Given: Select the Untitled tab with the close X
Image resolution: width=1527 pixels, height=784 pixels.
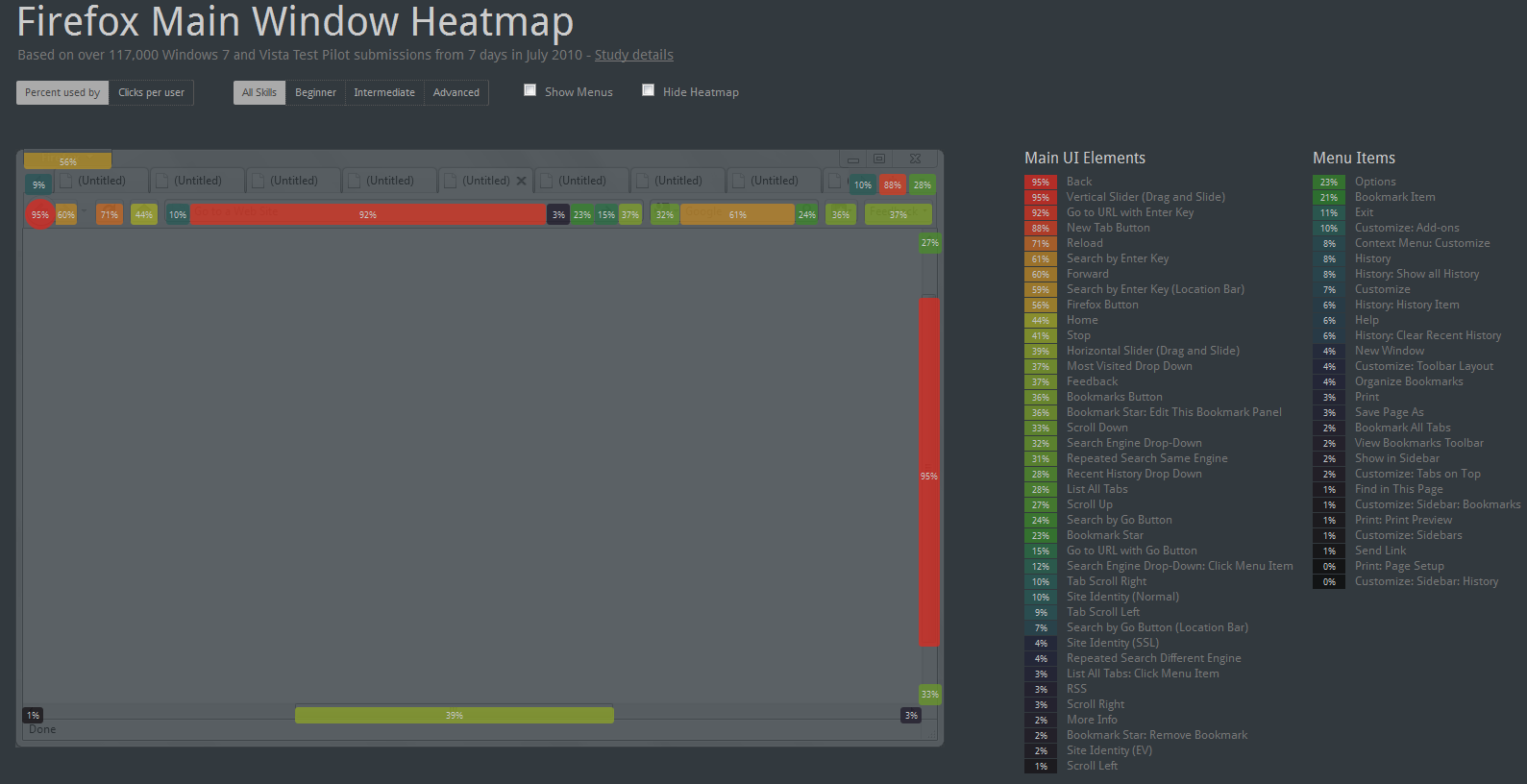Looking at the screenshot, I should 486,181.
